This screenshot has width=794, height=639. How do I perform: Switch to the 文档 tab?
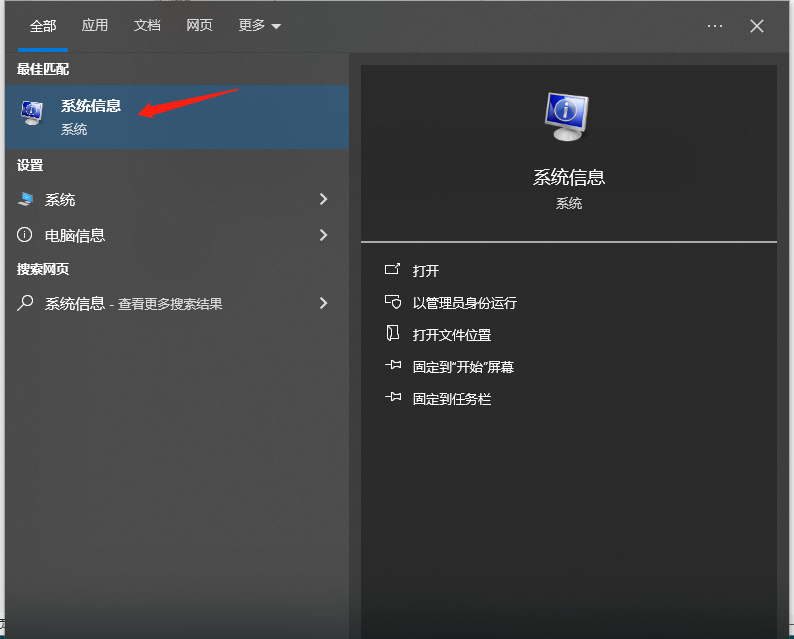147,25
